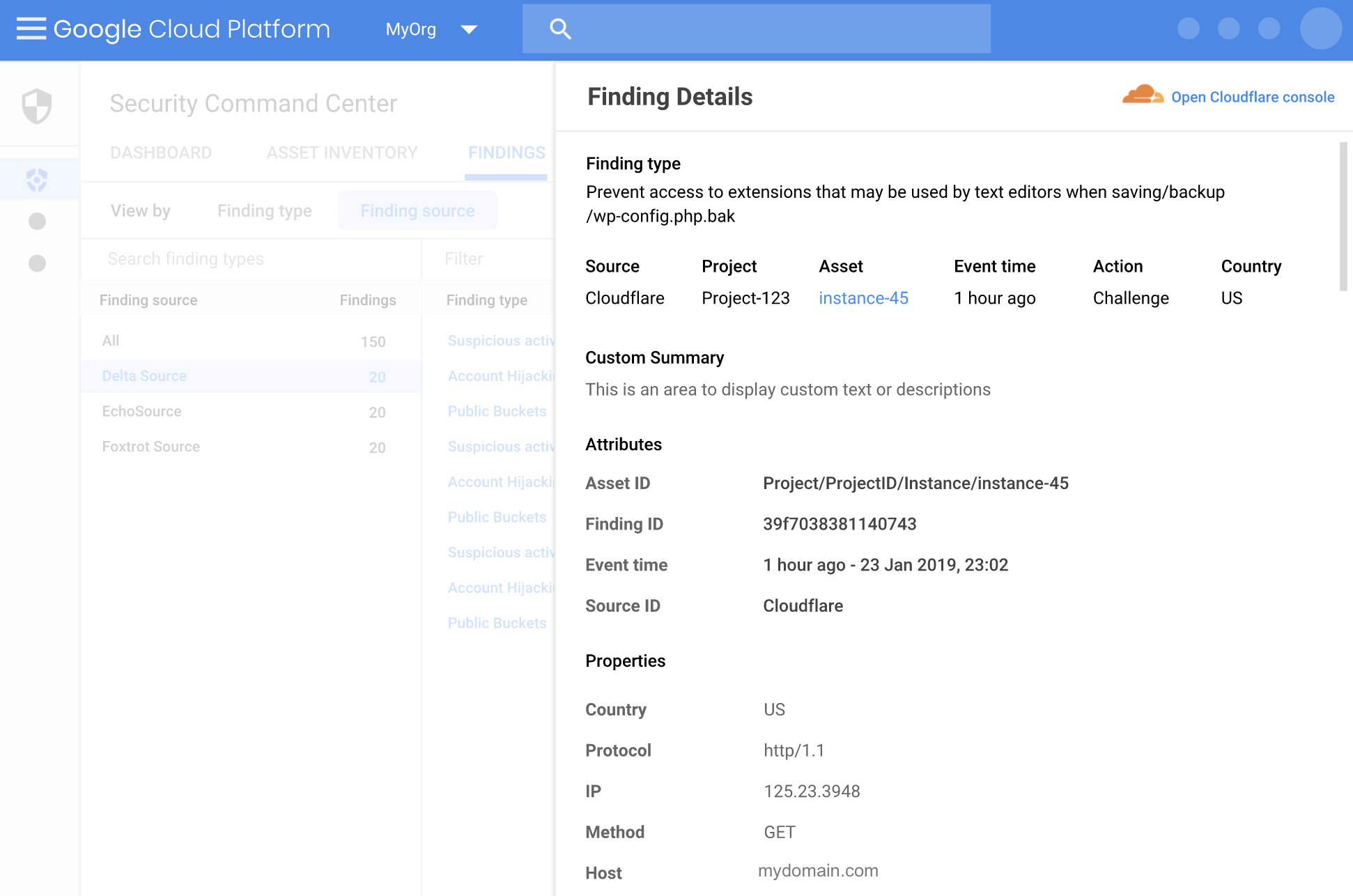This screenshot has height=896, width=1353.
Task: Open the instance-45 asset link
Action: (x=863, y=298)
